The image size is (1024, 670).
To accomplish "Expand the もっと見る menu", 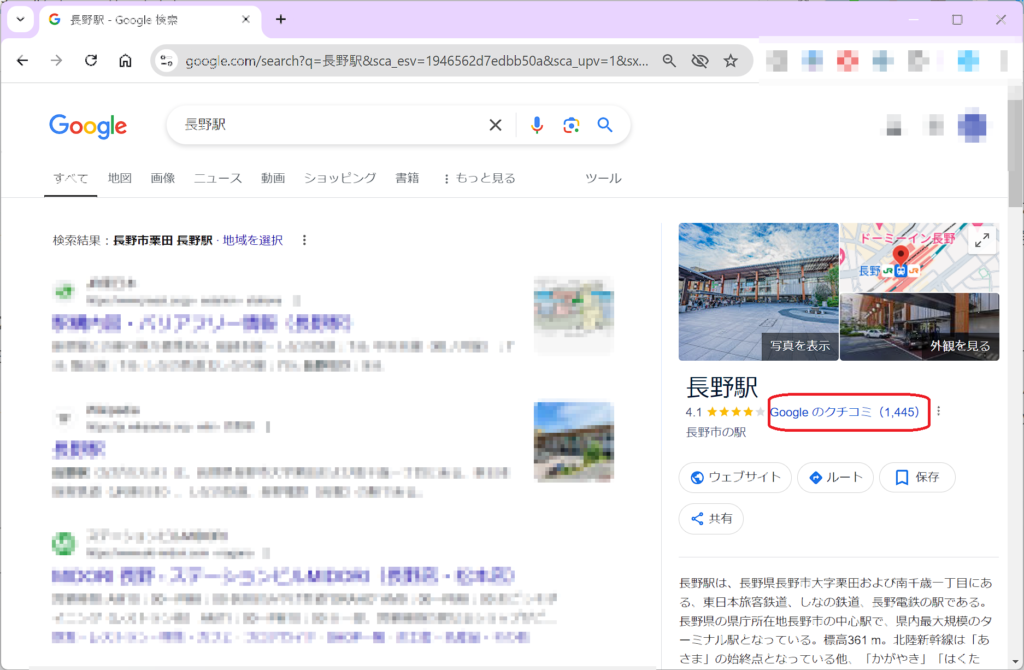I will pyautogui.click(x=479, y=178).
